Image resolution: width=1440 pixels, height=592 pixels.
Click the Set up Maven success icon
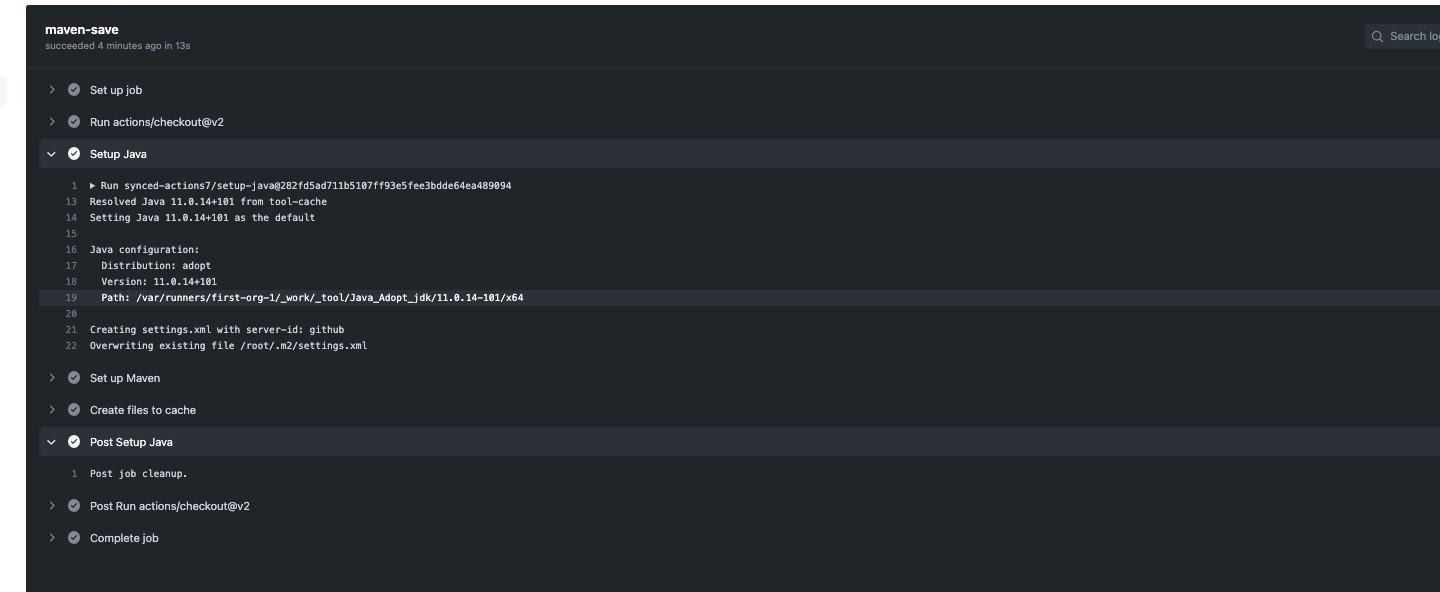tap(74, 378)
